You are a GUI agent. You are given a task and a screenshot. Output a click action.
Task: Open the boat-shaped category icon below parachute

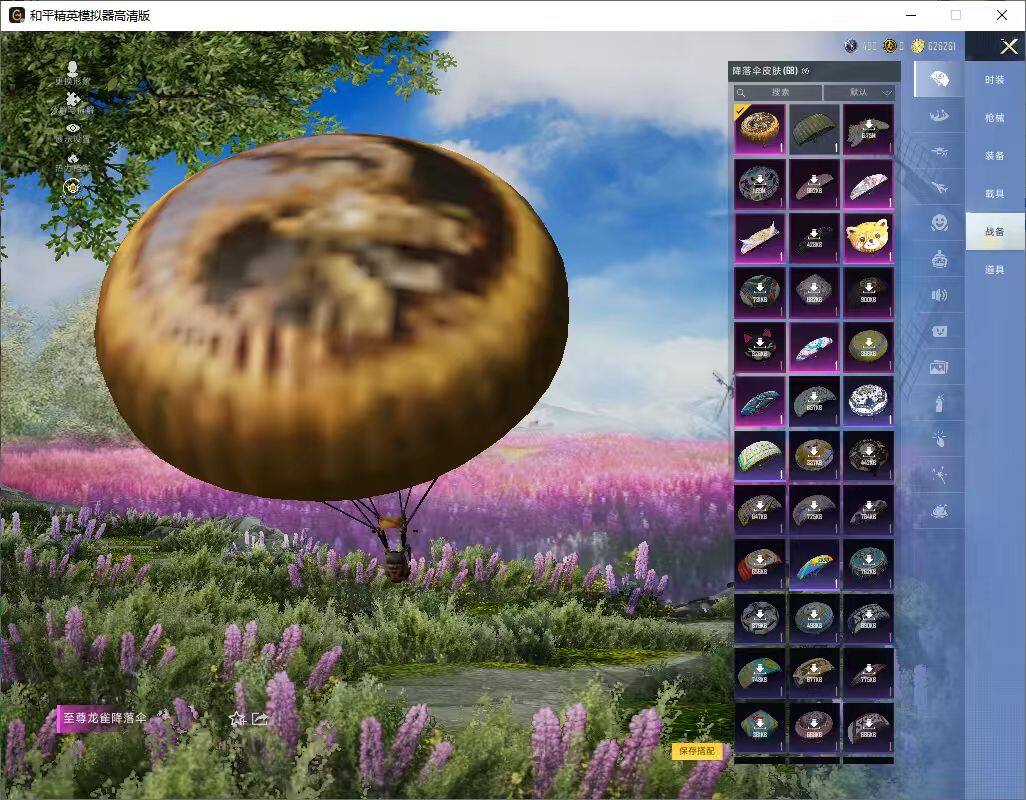939,116
